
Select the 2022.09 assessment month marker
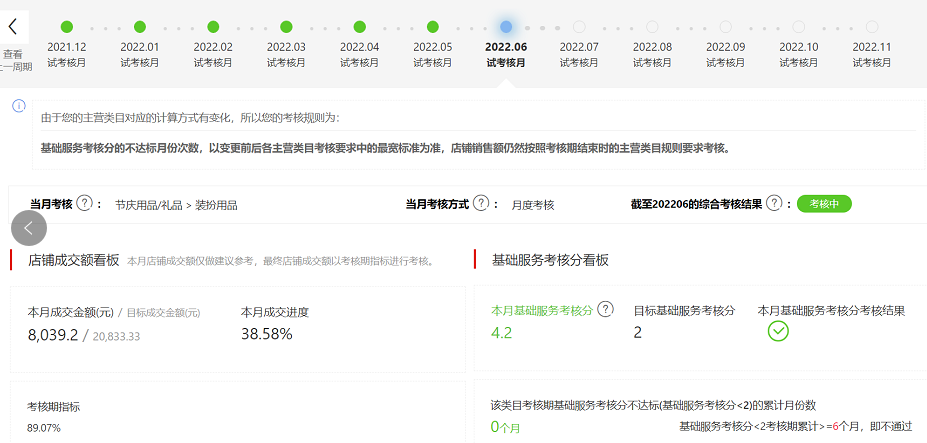725,27
